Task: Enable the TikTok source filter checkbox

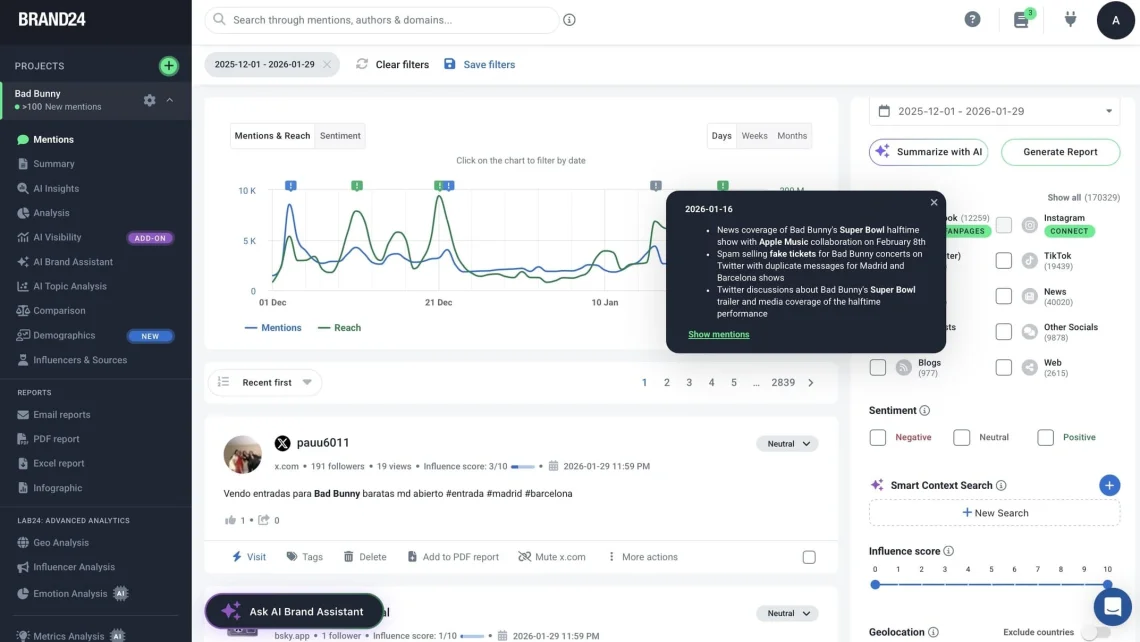Action: coord(1004,260)
